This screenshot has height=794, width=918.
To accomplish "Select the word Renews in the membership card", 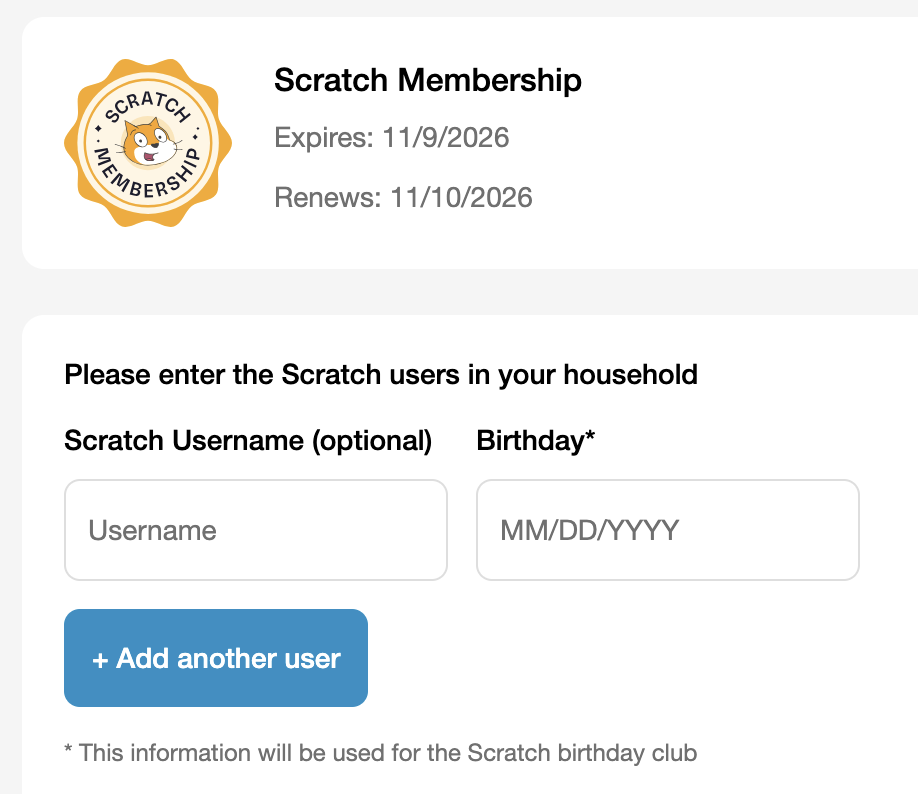I will pyautogui.click(x=323, y=197).
